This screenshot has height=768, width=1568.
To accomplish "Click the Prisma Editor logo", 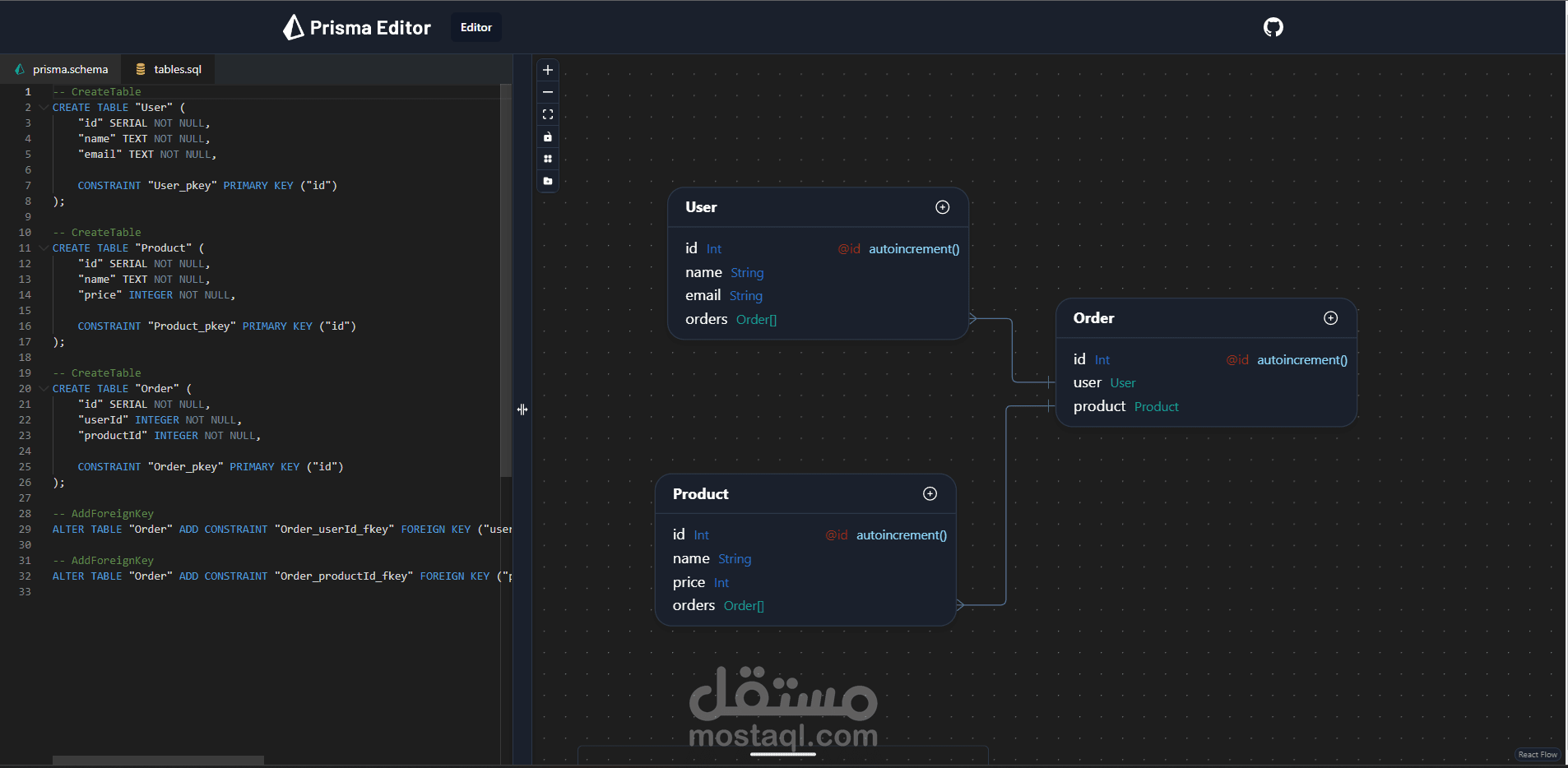I will click(x=356, y=27).
